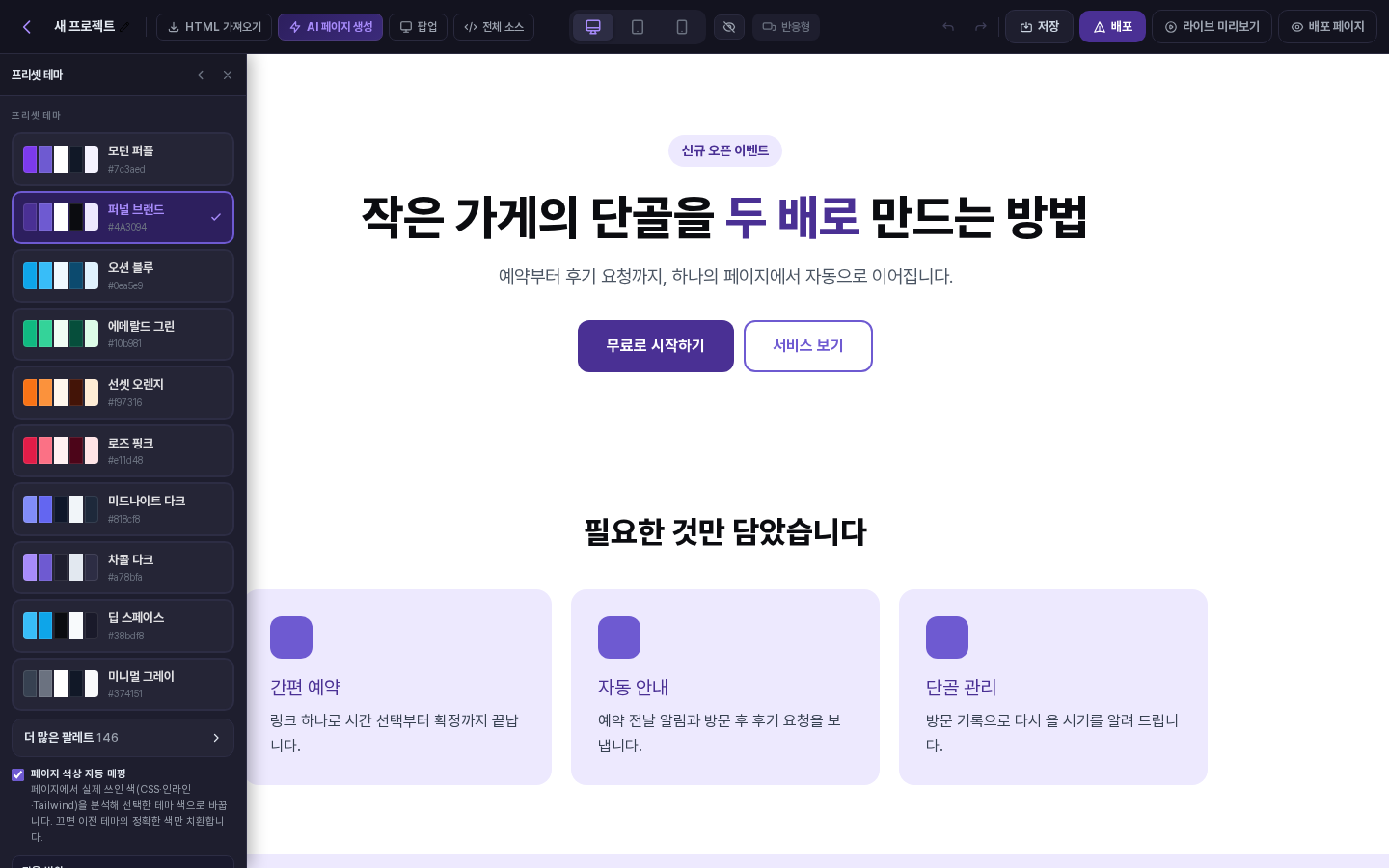Click 무료로 시작하기 button in page
This screenshot has width=1389, height=868.
coord(656,346)
